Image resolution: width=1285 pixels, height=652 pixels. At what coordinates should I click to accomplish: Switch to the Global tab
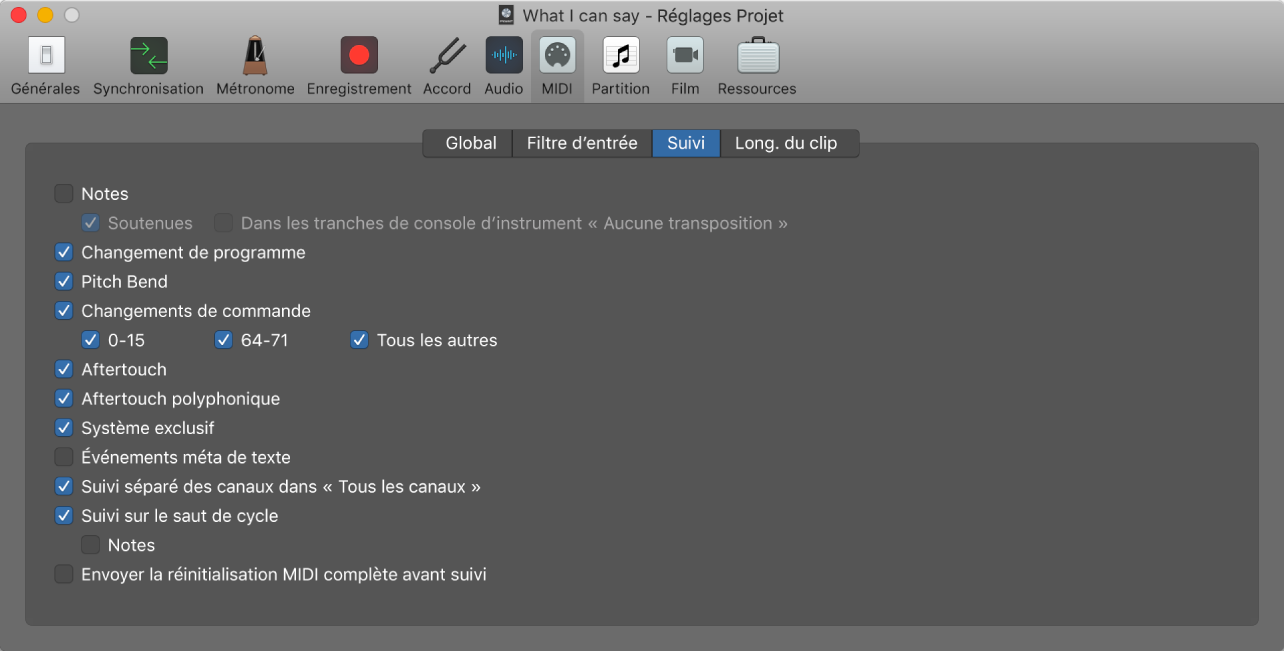[x=468, y=143]
